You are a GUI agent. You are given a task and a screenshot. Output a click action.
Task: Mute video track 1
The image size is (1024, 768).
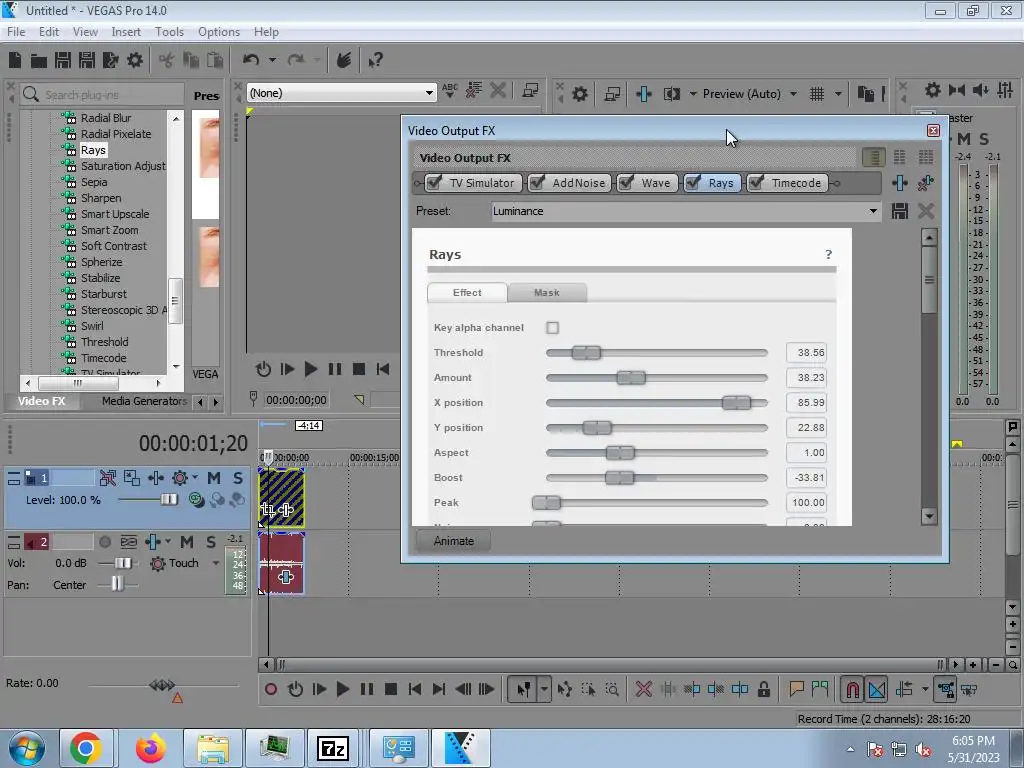click(214, 478)
